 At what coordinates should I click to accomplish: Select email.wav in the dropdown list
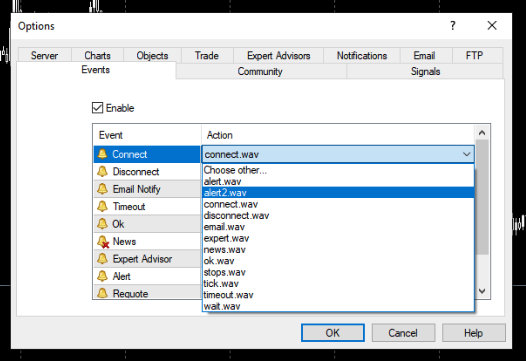338,227
